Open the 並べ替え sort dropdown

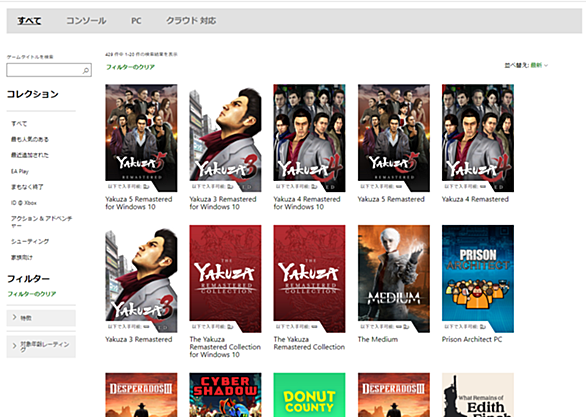(x=526, y=65)
